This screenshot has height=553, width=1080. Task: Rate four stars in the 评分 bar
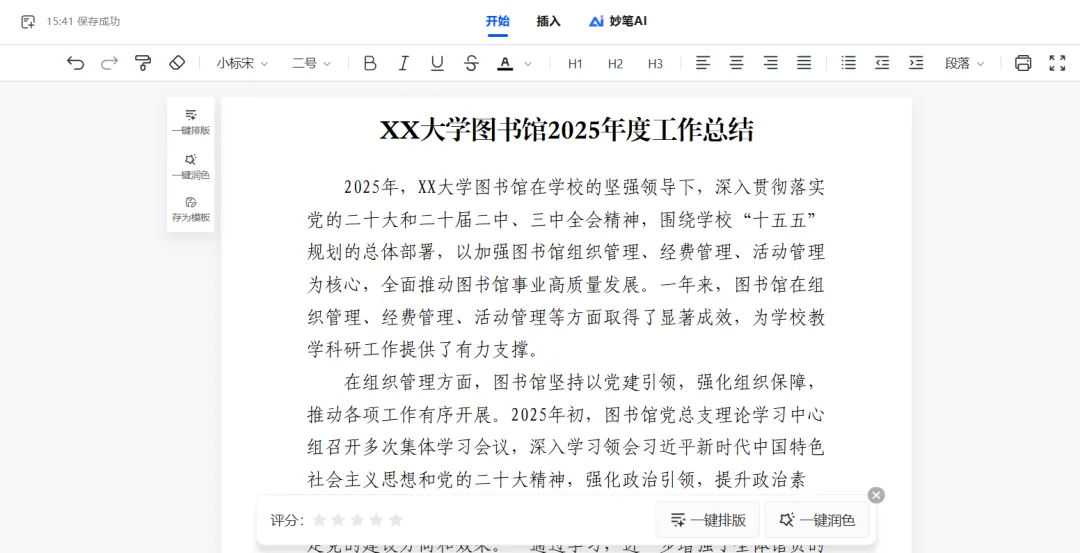click(377, 520)
